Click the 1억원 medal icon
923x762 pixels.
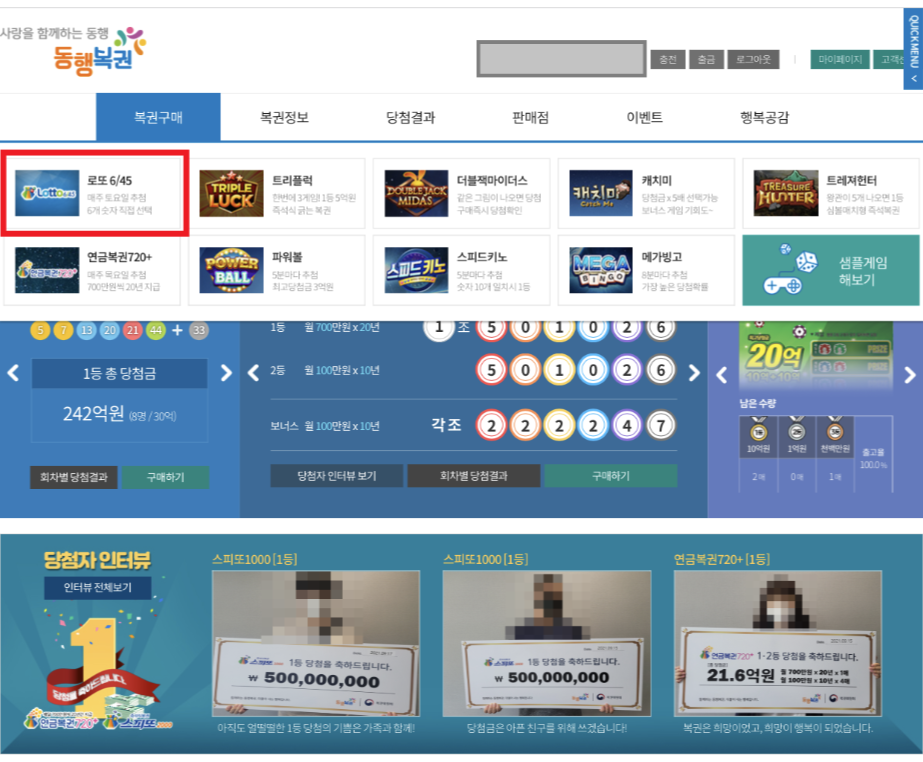point(797,431)
